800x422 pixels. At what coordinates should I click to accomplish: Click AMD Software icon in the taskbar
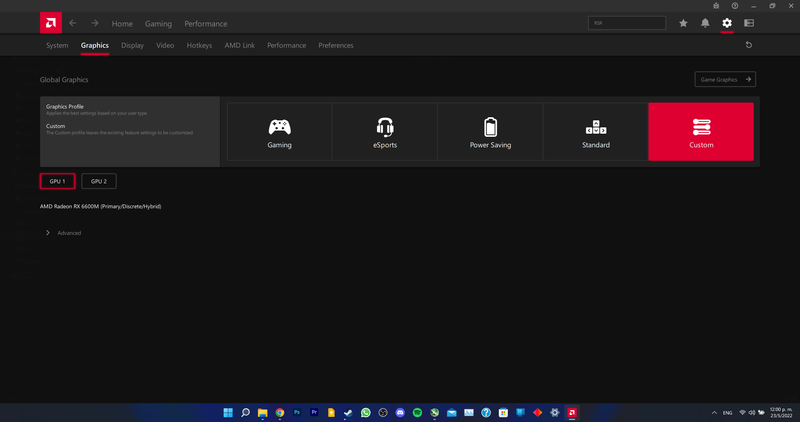pyautogui.click(x=572, y=412)
